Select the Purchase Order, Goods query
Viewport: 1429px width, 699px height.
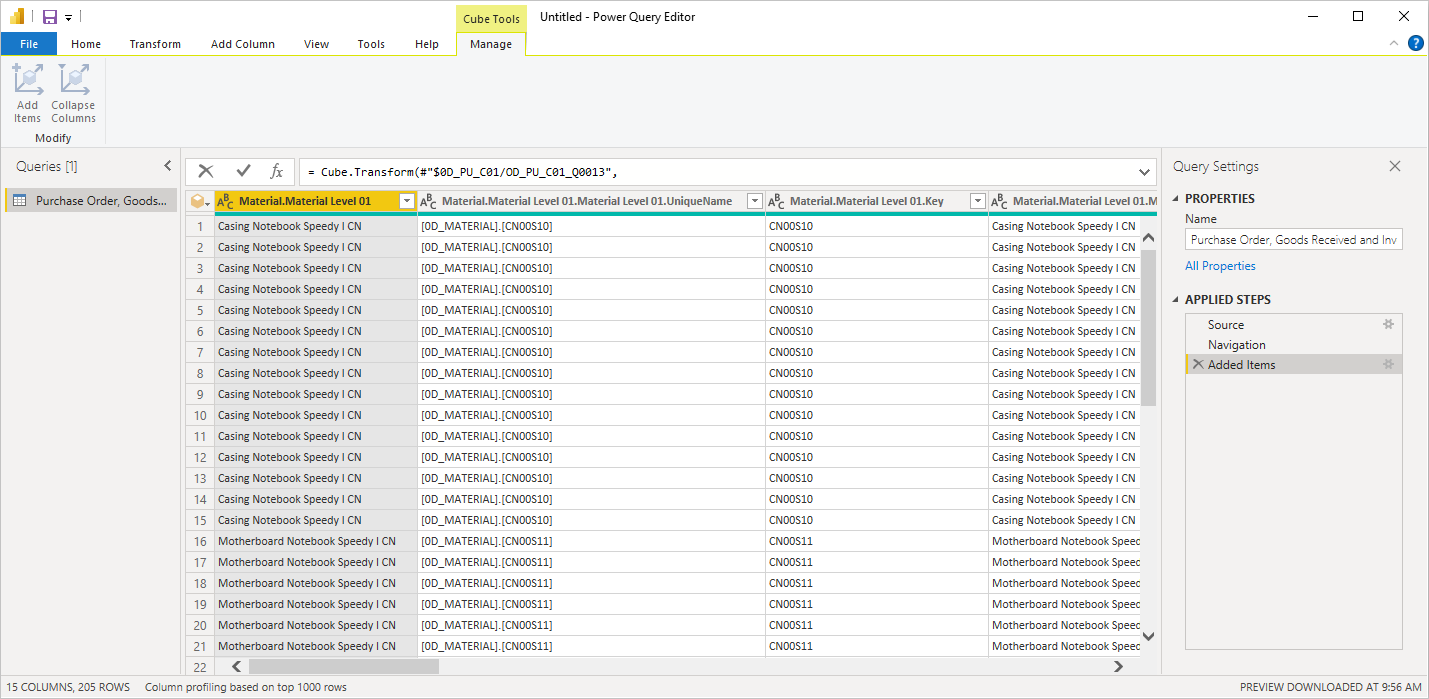pyautogui.click(x=91, y=201)
